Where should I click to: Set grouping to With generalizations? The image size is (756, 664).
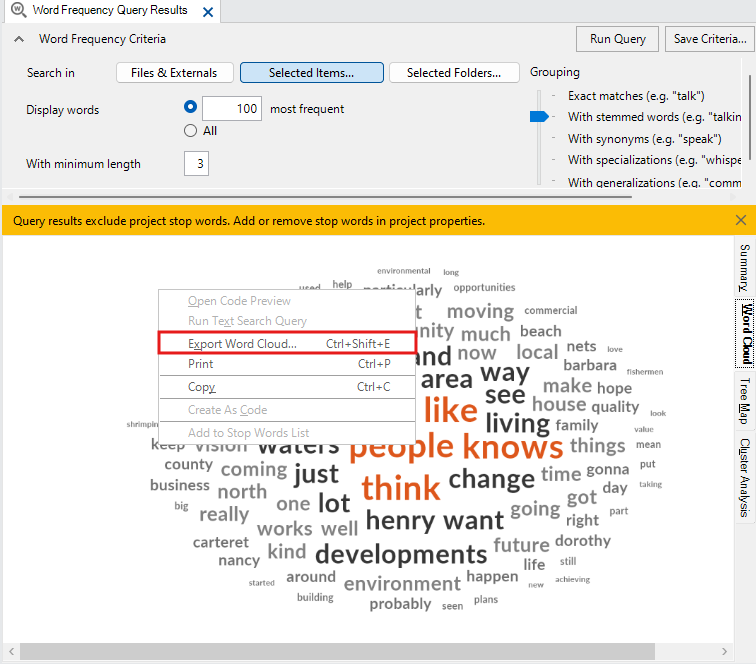654,182
